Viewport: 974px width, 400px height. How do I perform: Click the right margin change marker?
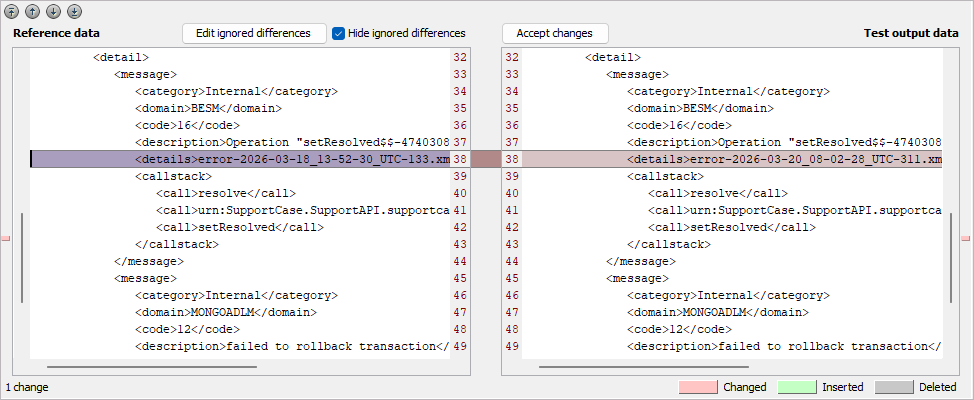pos(966,238)
